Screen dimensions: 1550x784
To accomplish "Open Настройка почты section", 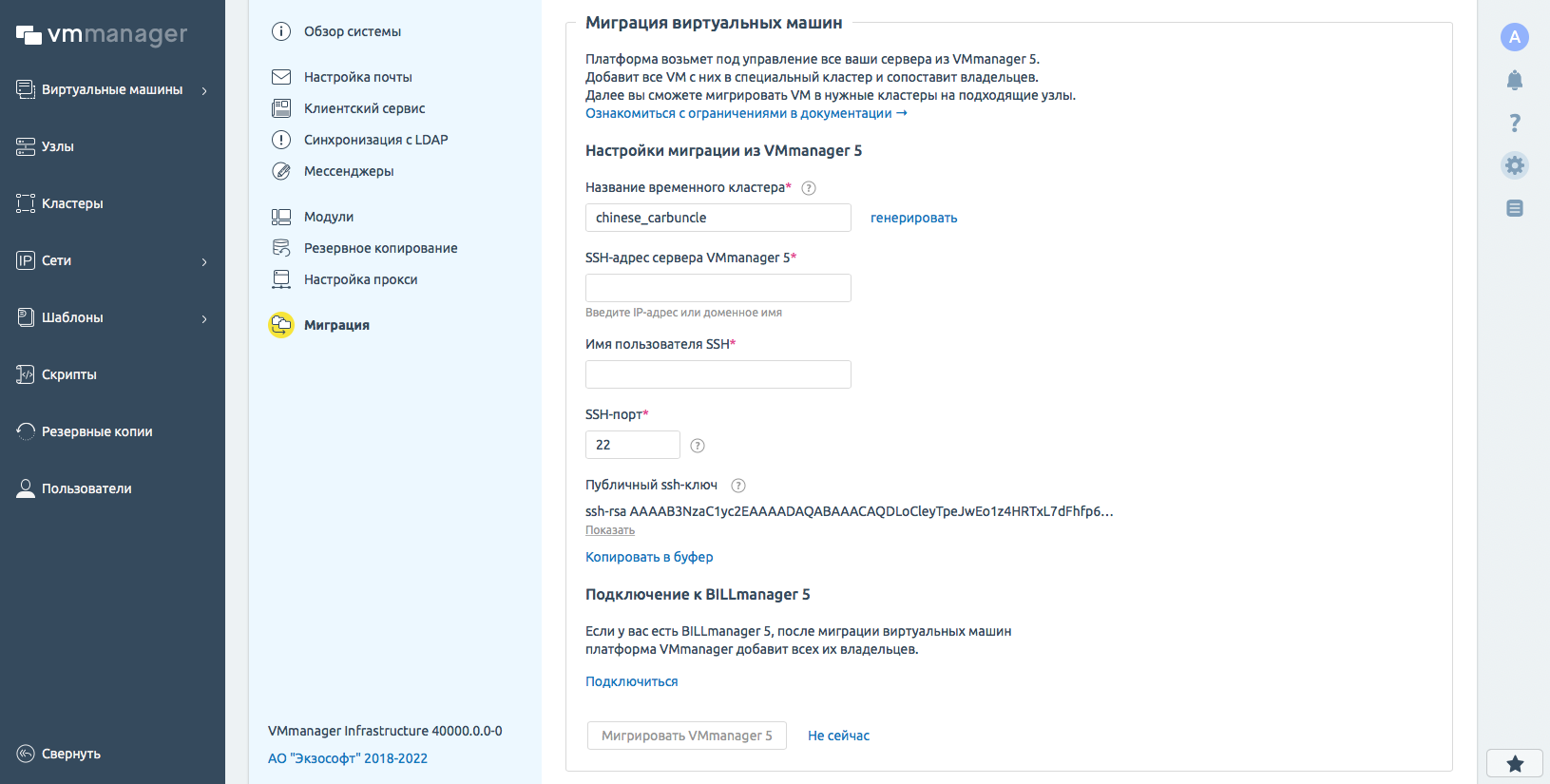I will pos(358,77).
